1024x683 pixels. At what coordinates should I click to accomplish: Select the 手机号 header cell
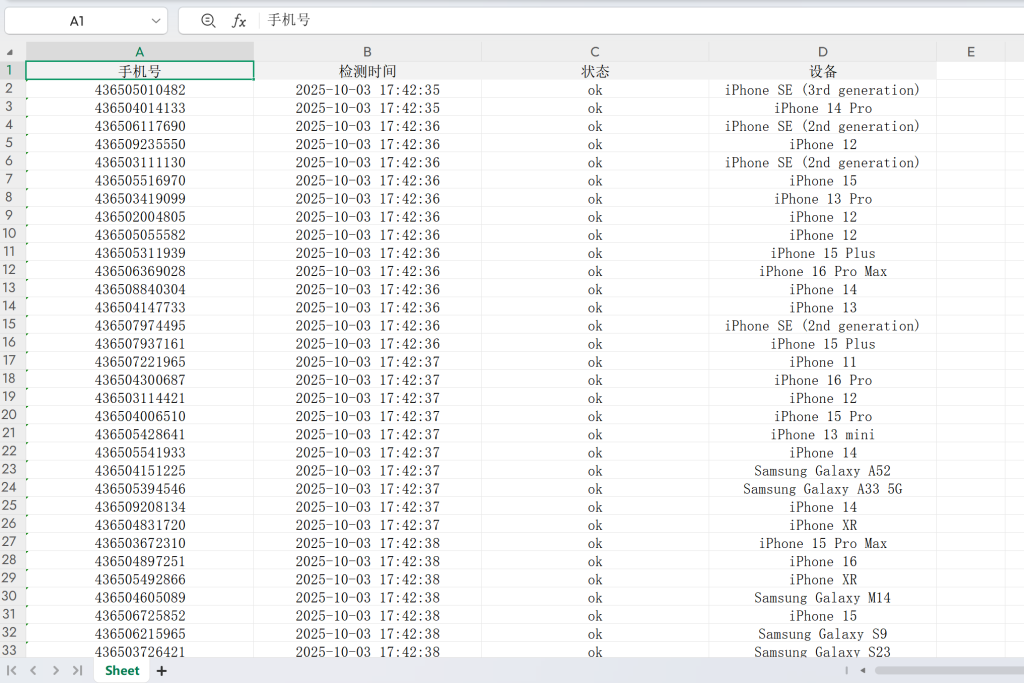pos(140,71)
